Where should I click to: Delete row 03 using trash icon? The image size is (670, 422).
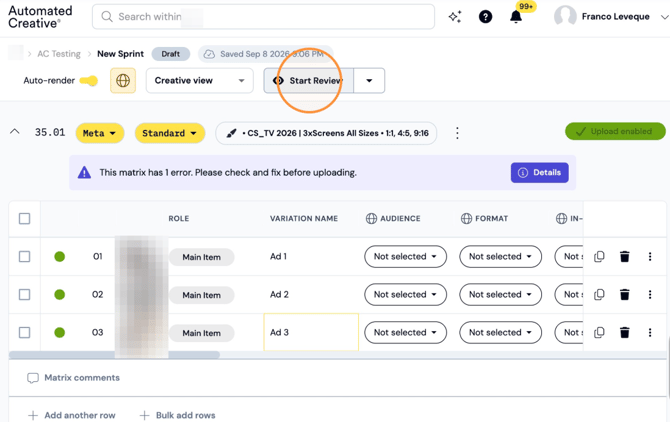tap(624, 332)
